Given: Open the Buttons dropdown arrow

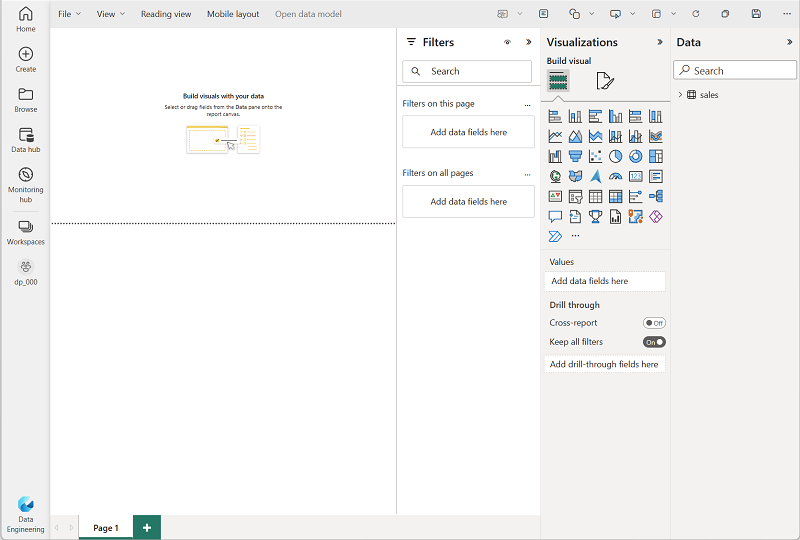Looking at the screenshot, I should [x=633, y=14].
